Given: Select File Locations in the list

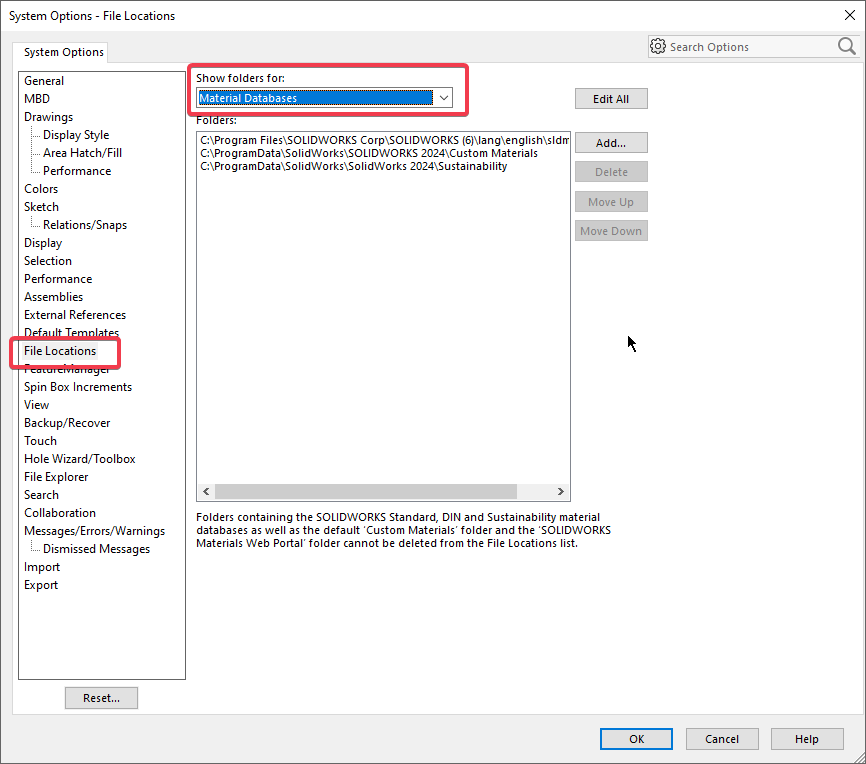Looking at the screenshot, I should click(x=60, y=351).
